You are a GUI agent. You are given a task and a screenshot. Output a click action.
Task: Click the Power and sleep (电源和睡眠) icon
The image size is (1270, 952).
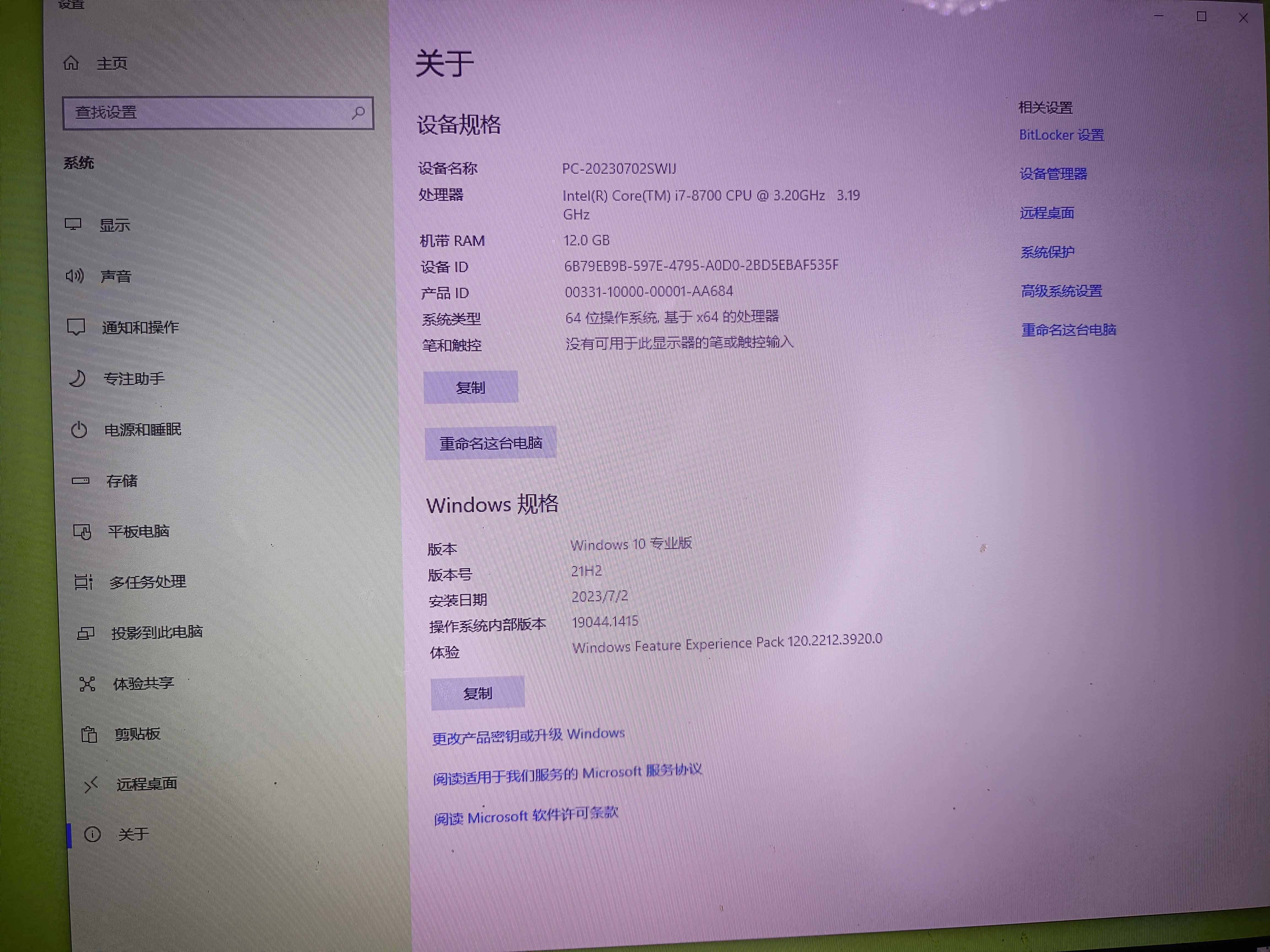(79, 429)
